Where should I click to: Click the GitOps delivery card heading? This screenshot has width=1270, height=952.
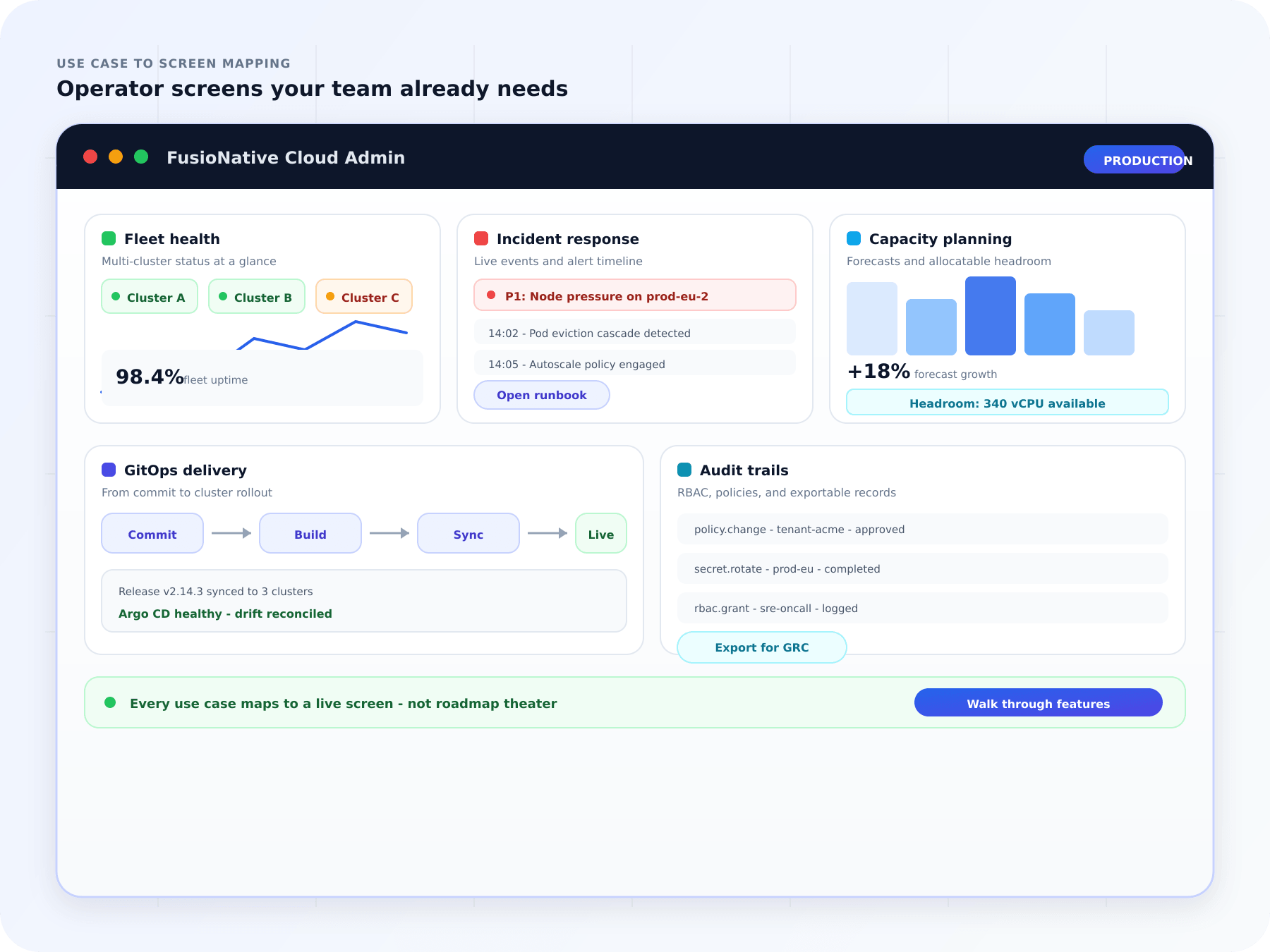pyautogui.click(x=186, y=470)
